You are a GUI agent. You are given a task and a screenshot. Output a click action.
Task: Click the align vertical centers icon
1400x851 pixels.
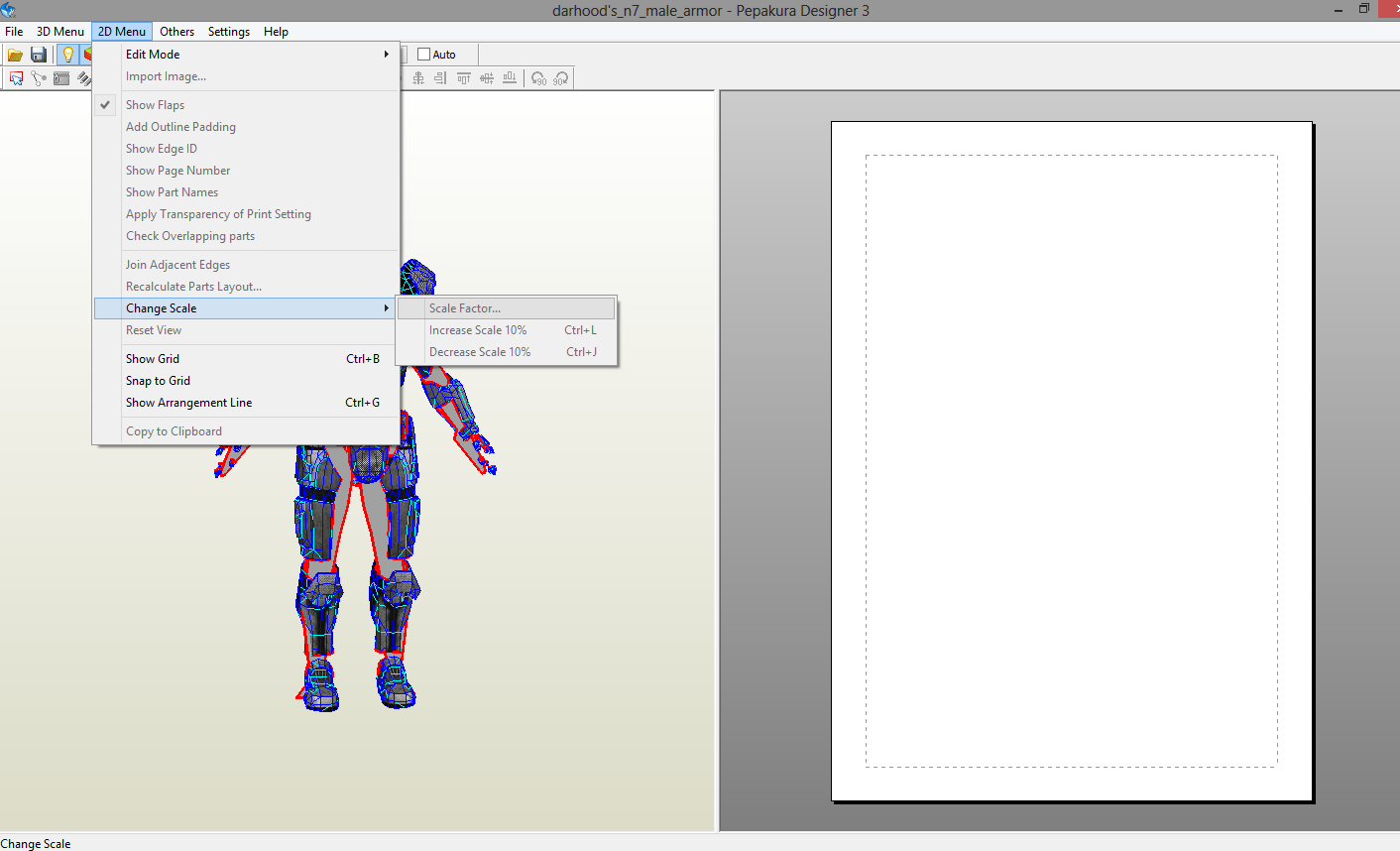[487, 78]
